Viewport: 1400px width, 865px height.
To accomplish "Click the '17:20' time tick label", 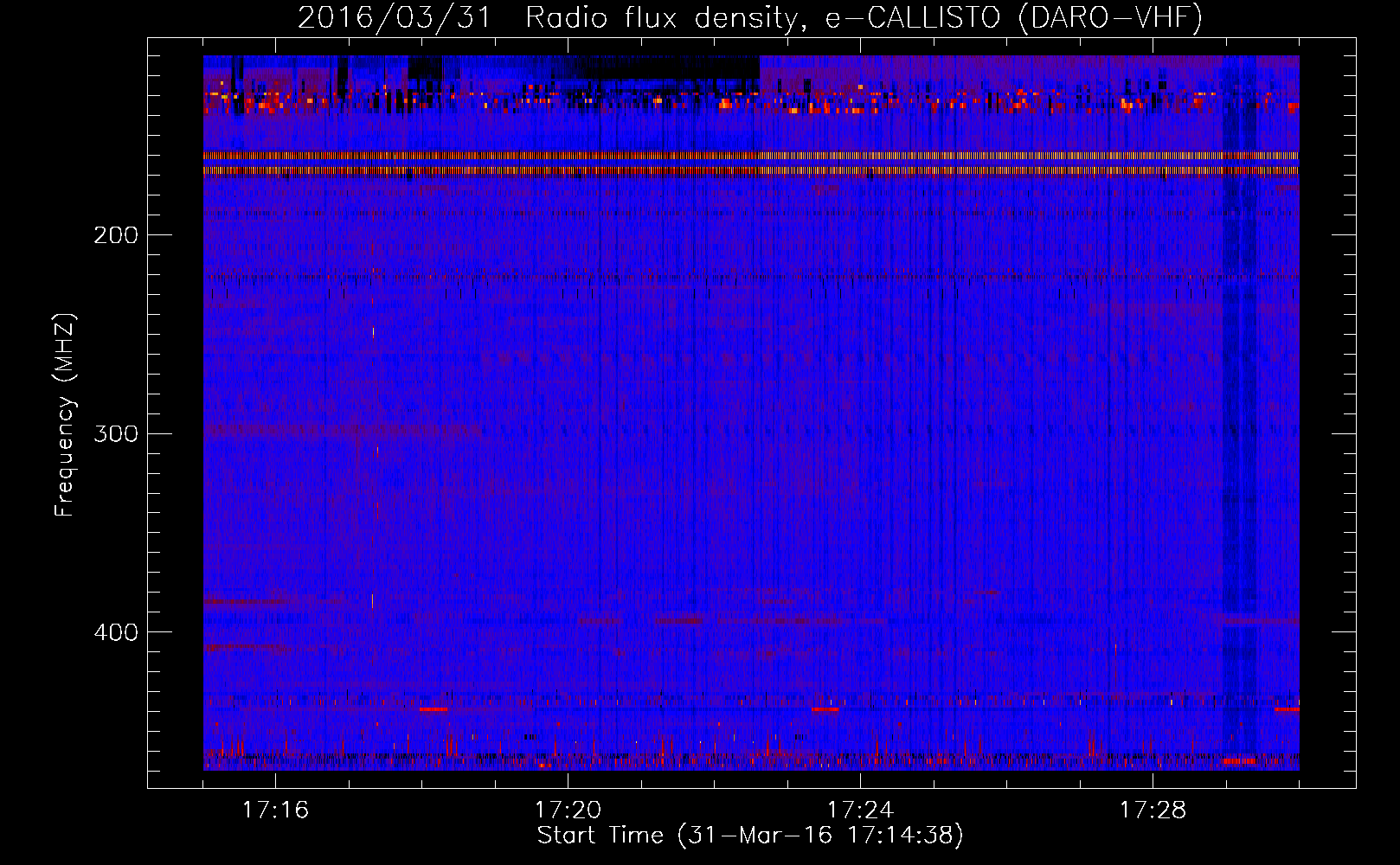I will click(568, 811).
